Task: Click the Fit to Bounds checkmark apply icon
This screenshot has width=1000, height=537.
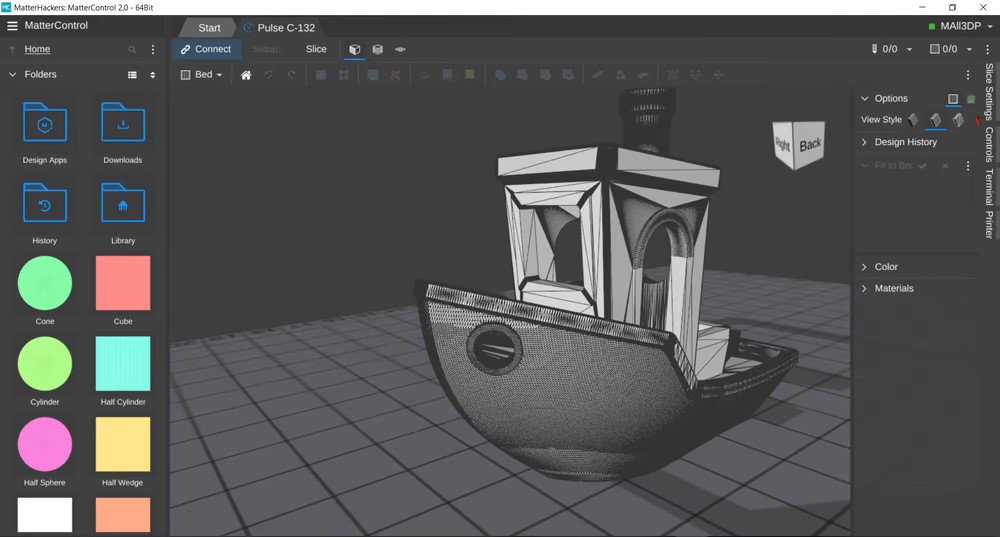Action: 923,166
